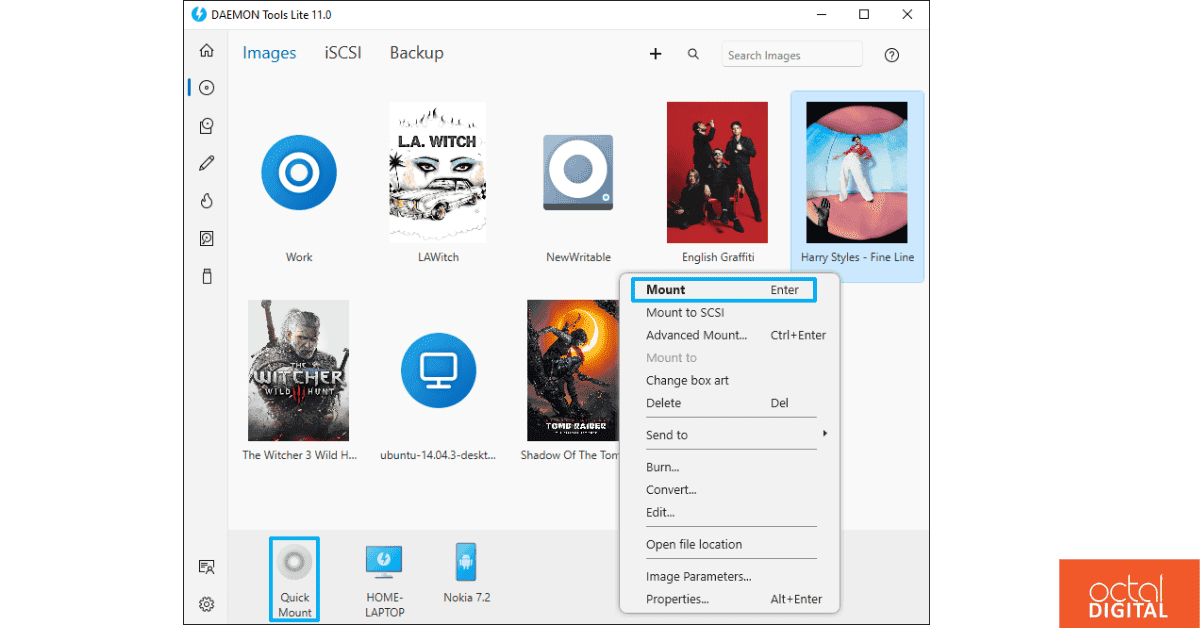1200x628 pixels.
Task: Switch to the Backup tab
Action: [416, 53]
